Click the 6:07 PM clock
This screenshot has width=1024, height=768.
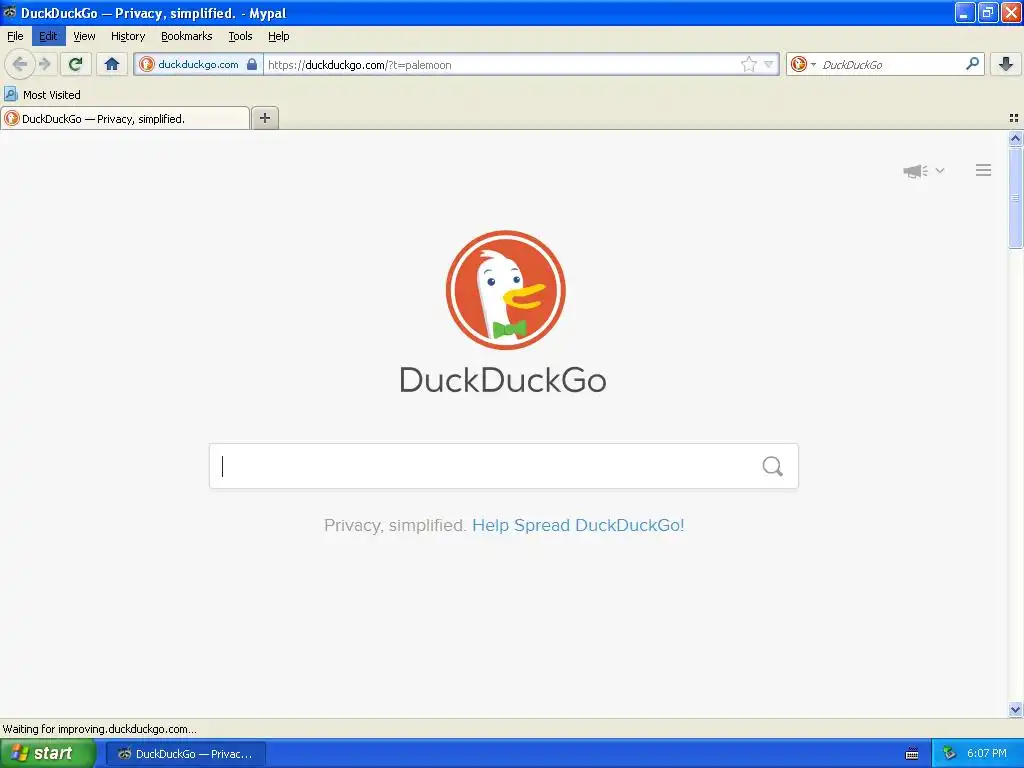point(987,754)
